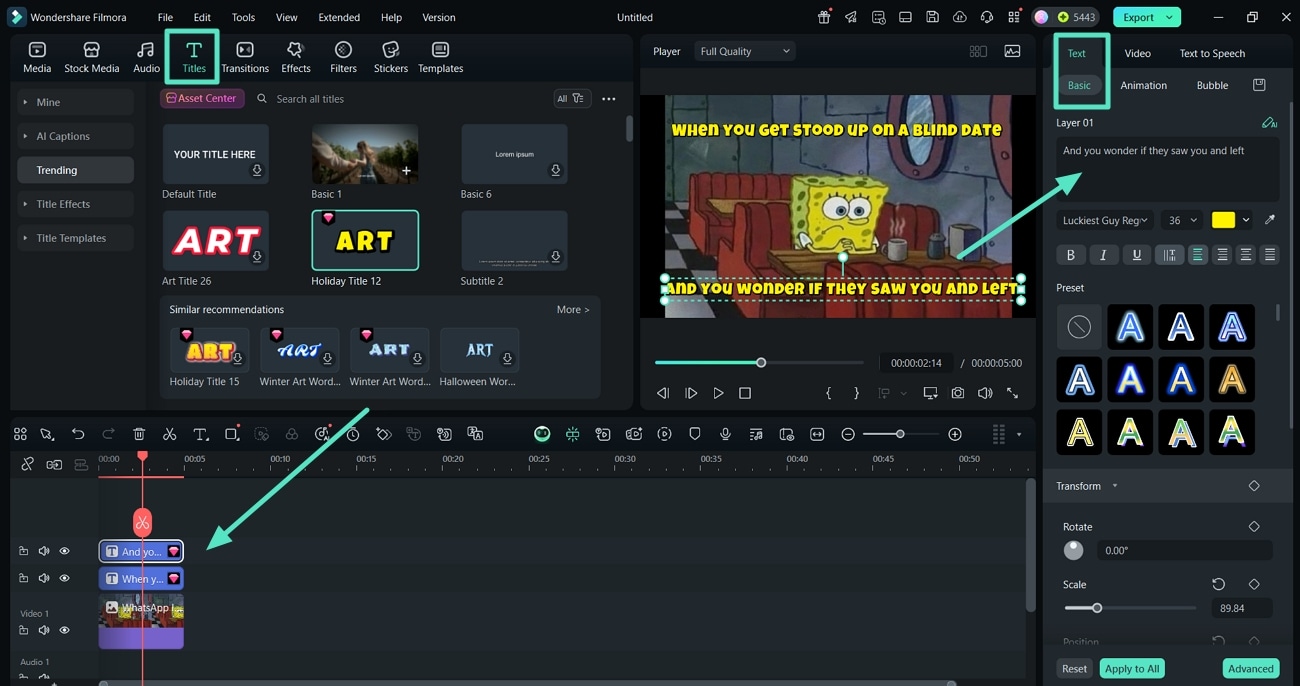Expand the Title Effects category
Image resolution: width=1300 pixels, height=686 pixels.
point(75,204)
